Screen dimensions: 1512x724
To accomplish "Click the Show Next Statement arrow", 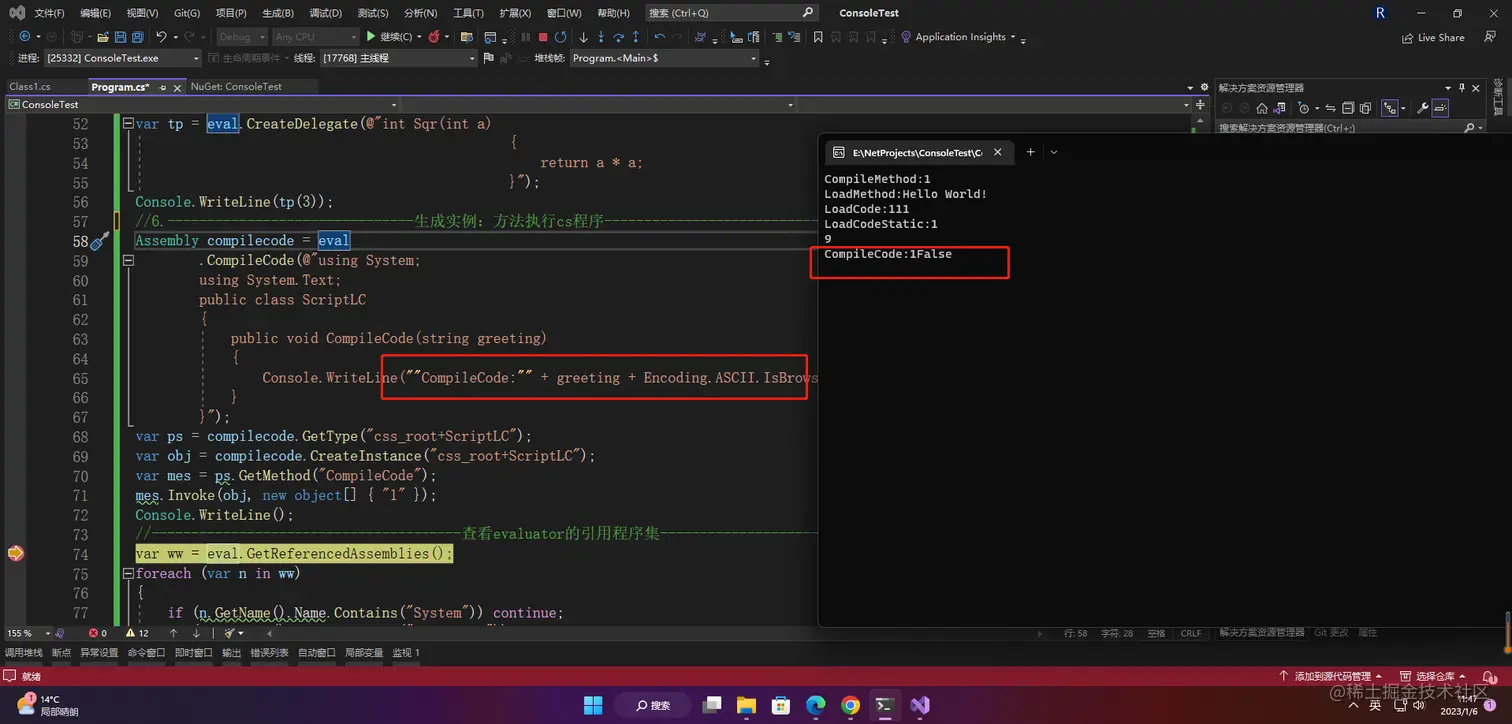I will point(583,37).
